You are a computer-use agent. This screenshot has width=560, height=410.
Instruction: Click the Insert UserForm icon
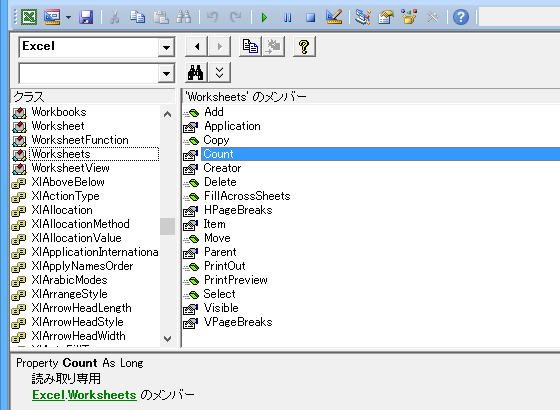pos(52,17)
